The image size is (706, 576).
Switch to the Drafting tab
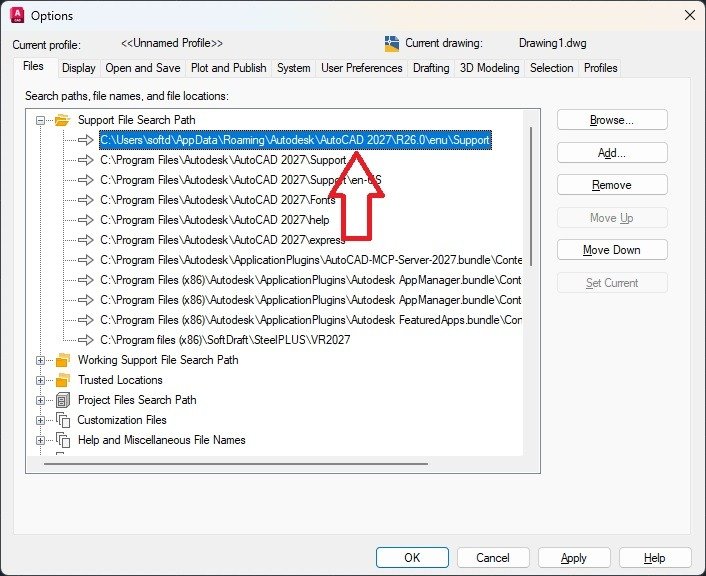431,68
